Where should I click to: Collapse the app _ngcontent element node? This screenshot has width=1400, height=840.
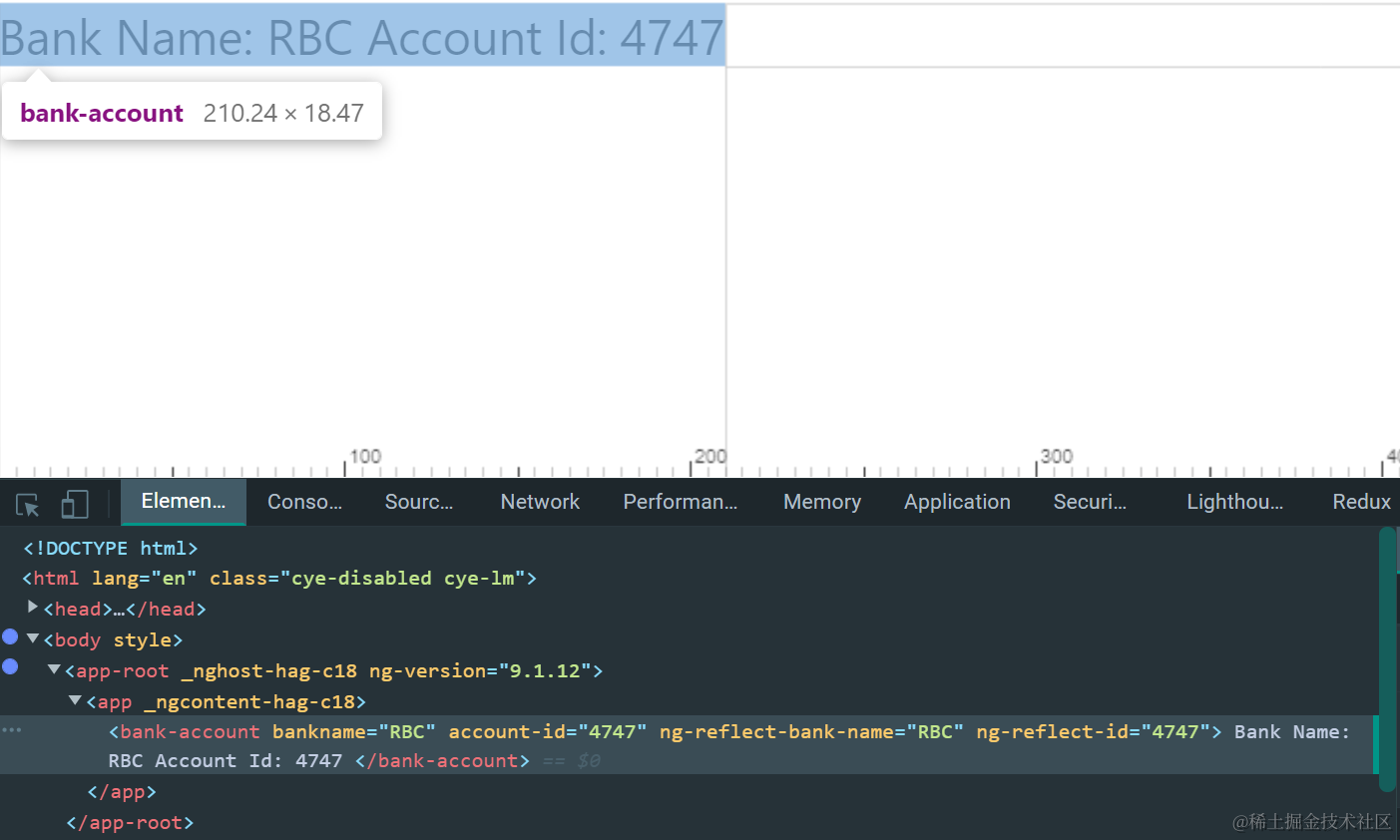point(75,700)
